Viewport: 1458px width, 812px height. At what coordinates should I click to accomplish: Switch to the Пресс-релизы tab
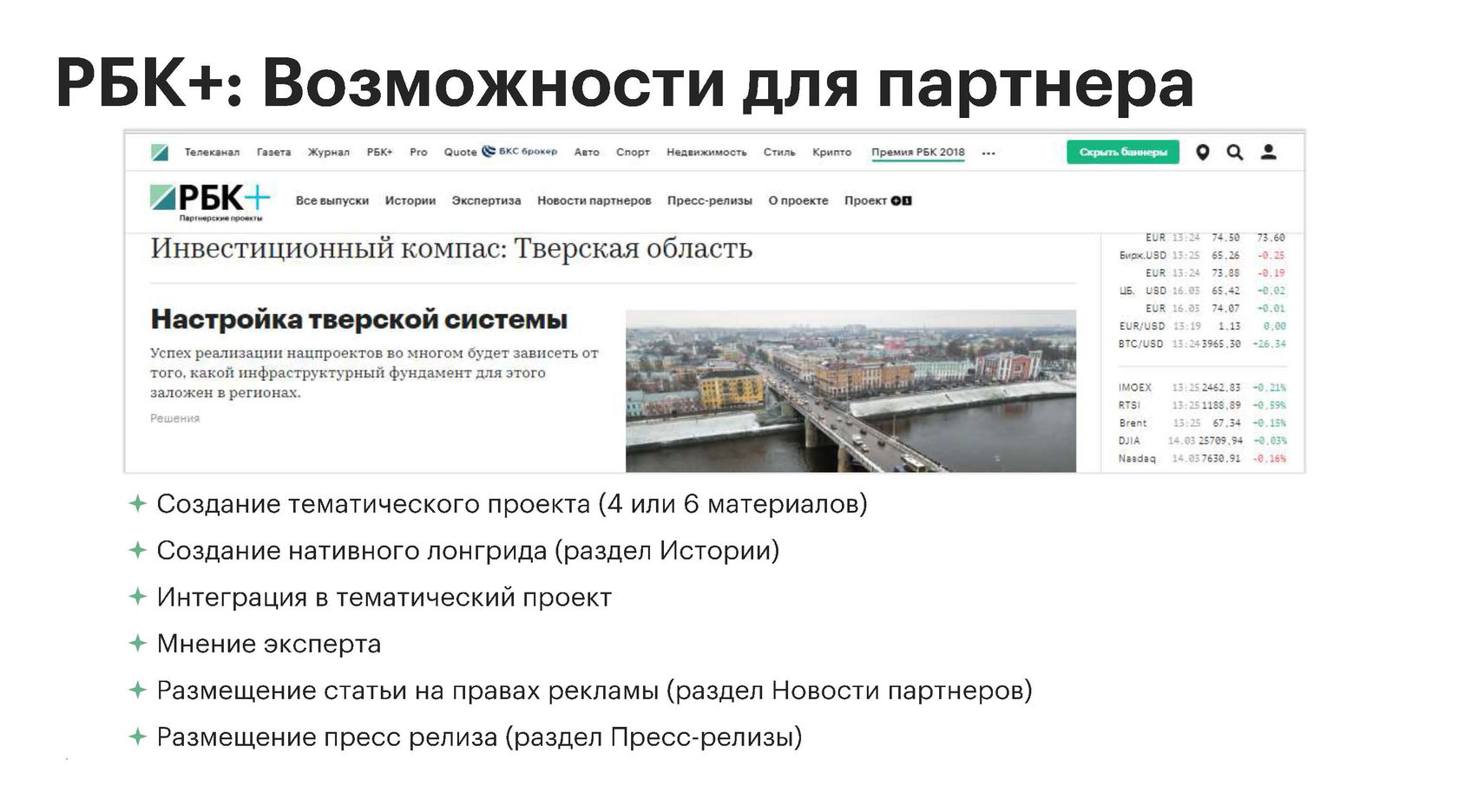point(710,200)
